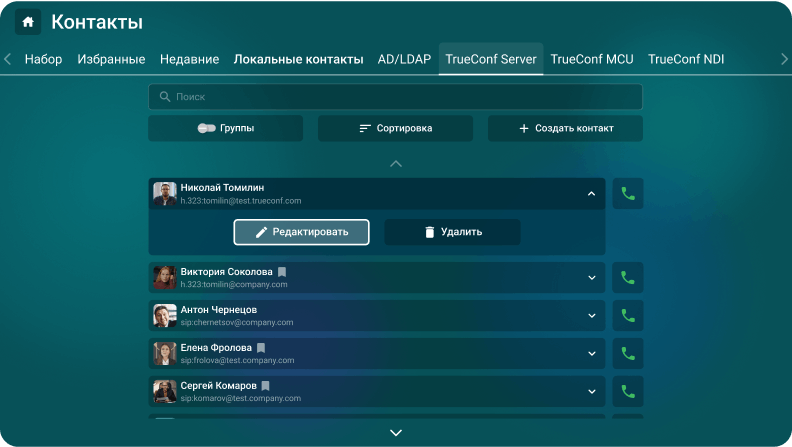Click the Home icon next to Контакты
The image size is (792, 447).
[28, 22]
